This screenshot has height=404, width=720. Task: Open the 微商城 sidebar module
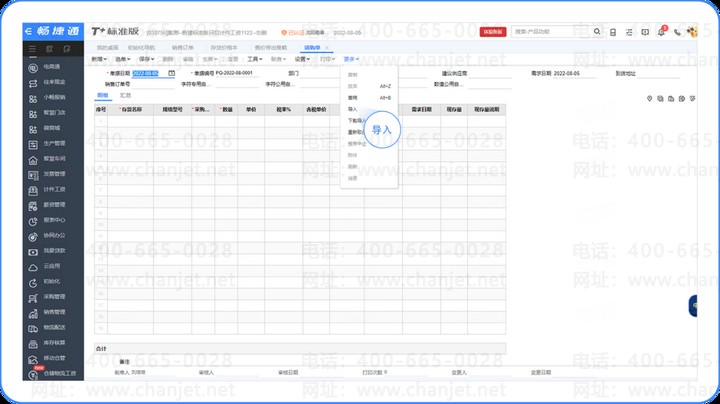pos(51,128)
